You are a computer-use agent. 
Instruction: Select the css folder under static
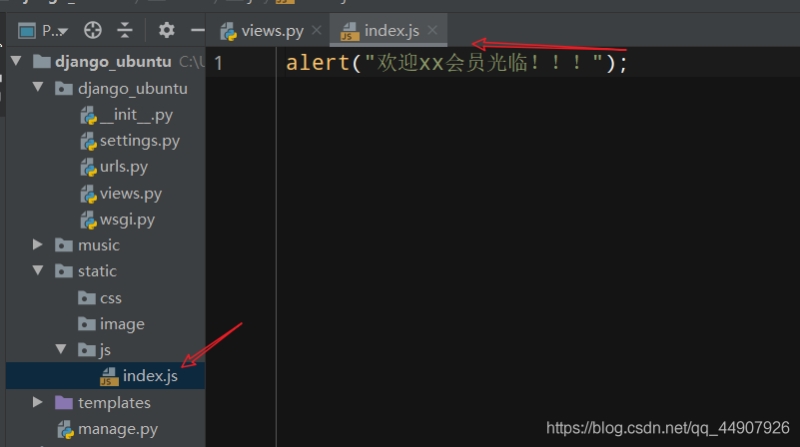tap(110, 298)
